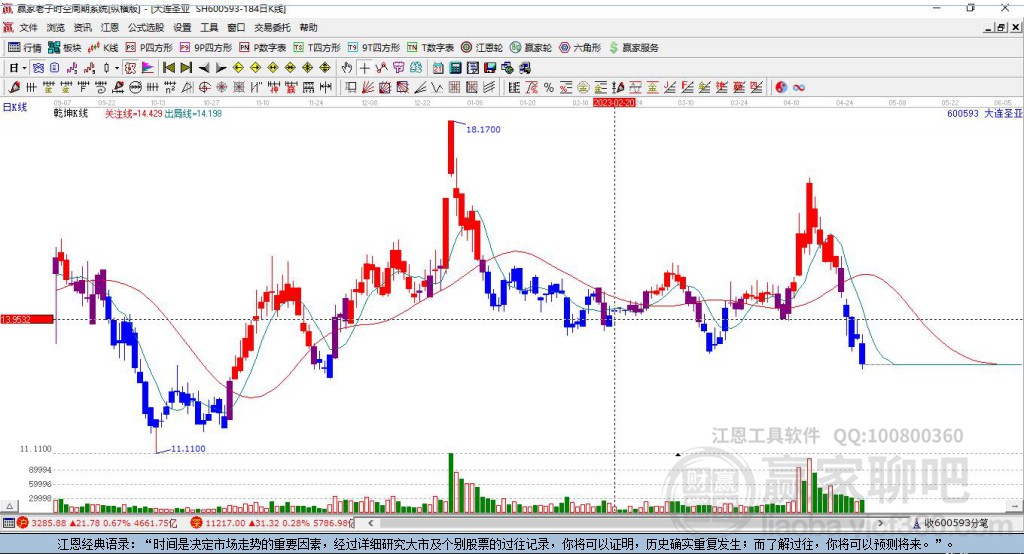Click the 2023-02-20 date marker
This screenshot has width=1024, height=554.
614,103
